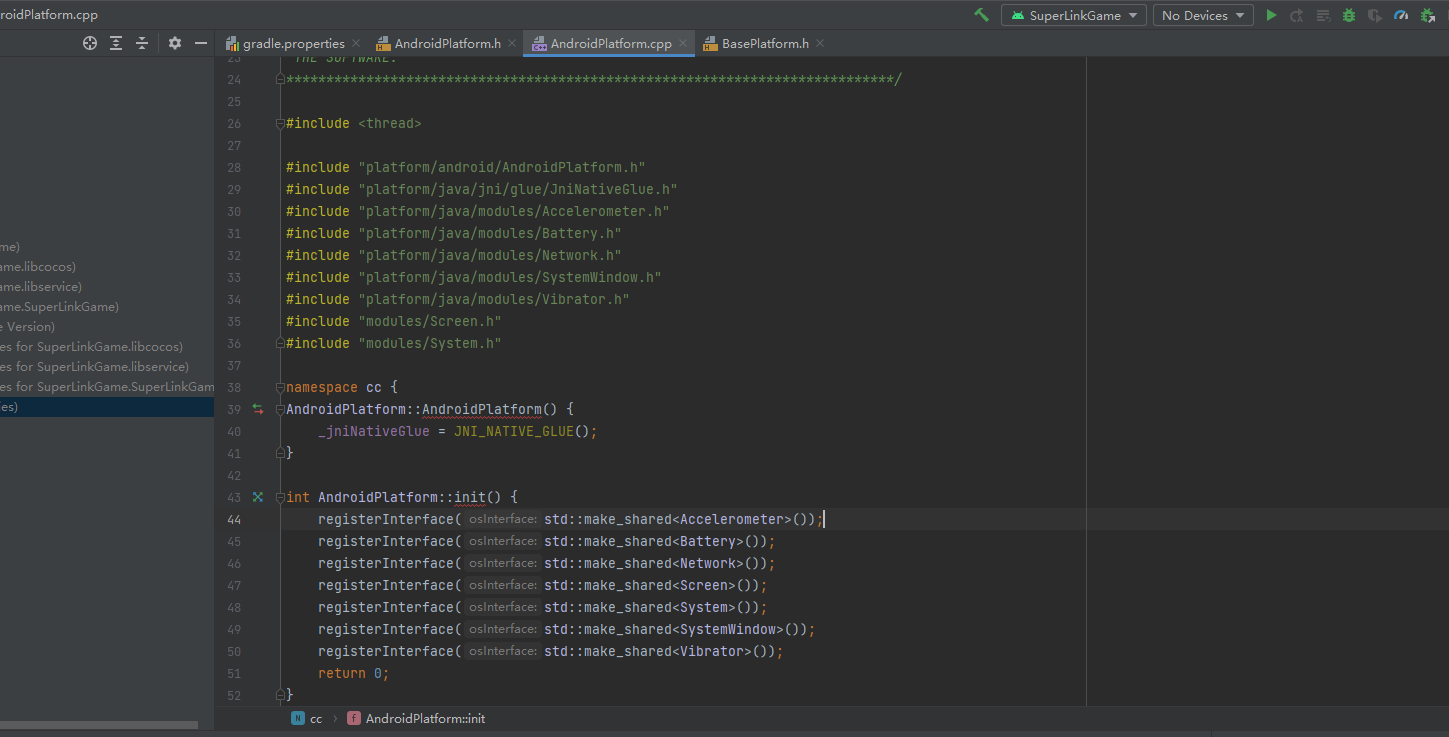The image size is (1449, 737).
Task: Click the "modules/Screen.h" include
Action: coord(430,321)
